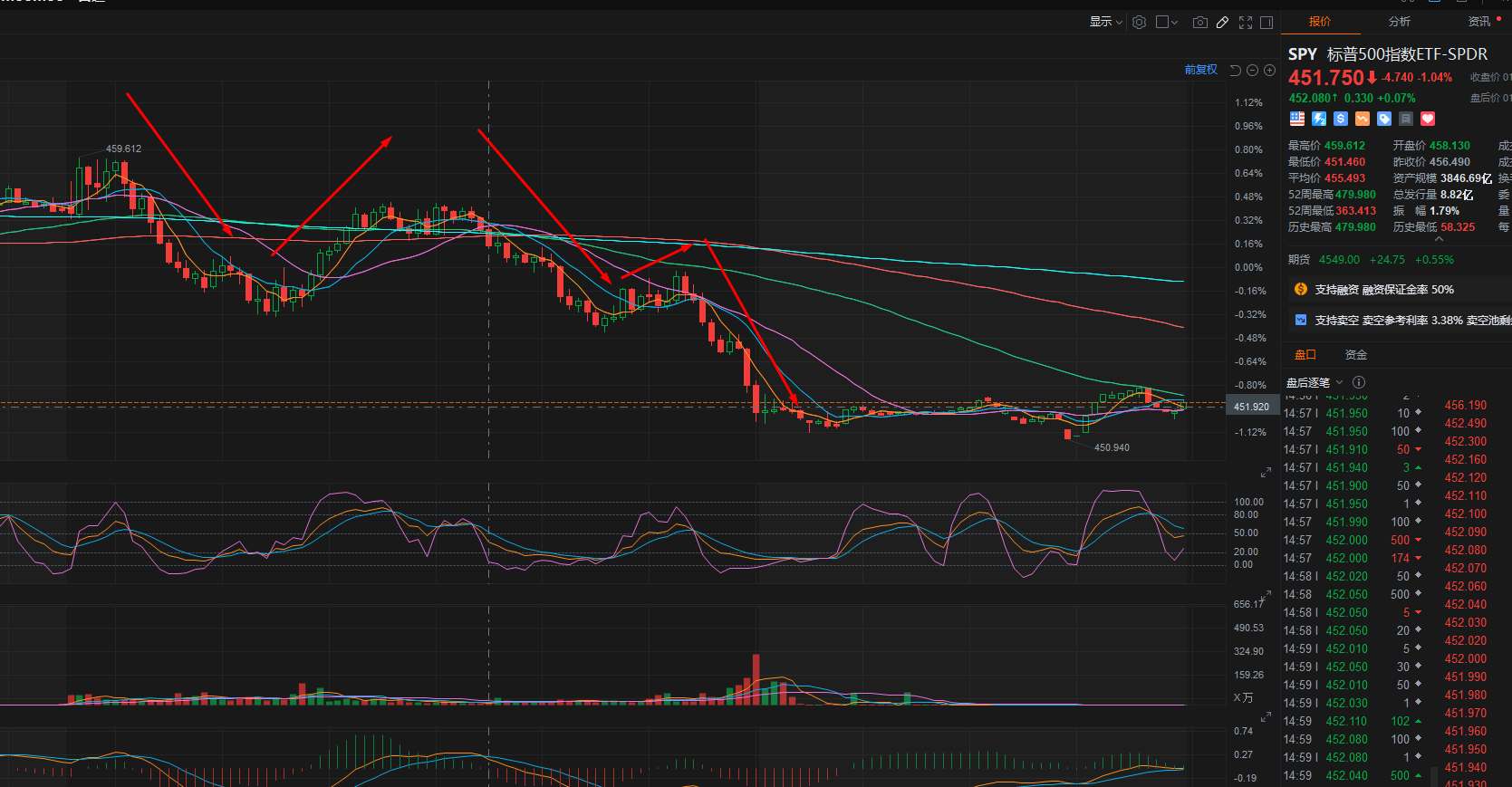This screenshot has height=787, width=1512.
Task: Zoom in the chart with plus icon
Action: click(x=1270, y=70)
